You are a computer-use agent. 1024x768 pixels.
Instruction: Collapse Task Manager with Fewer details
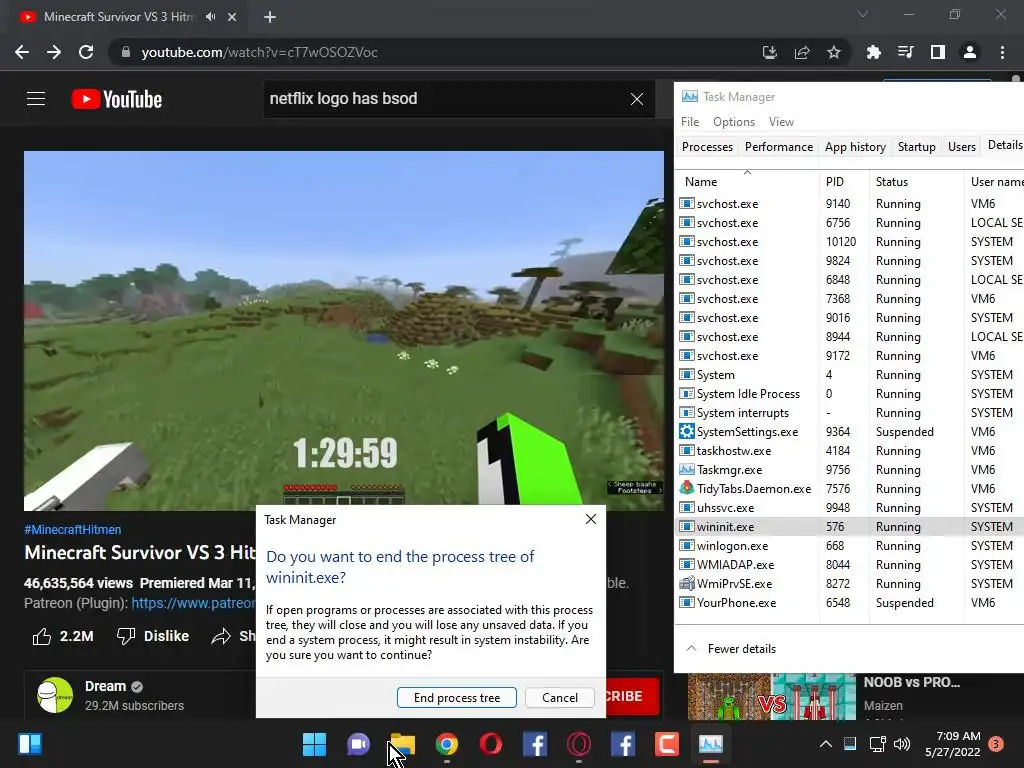click(x=731, y=648)
